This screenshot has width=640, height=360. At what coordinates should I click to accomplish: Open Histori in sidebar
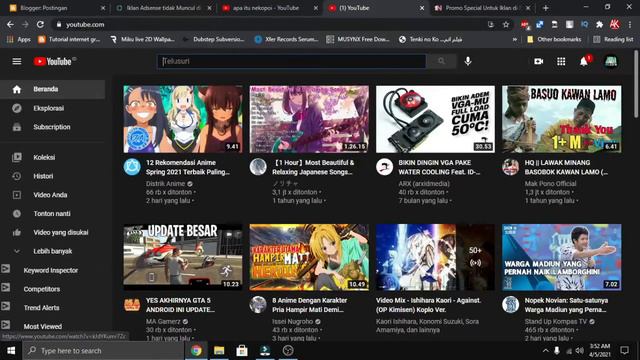53,176
